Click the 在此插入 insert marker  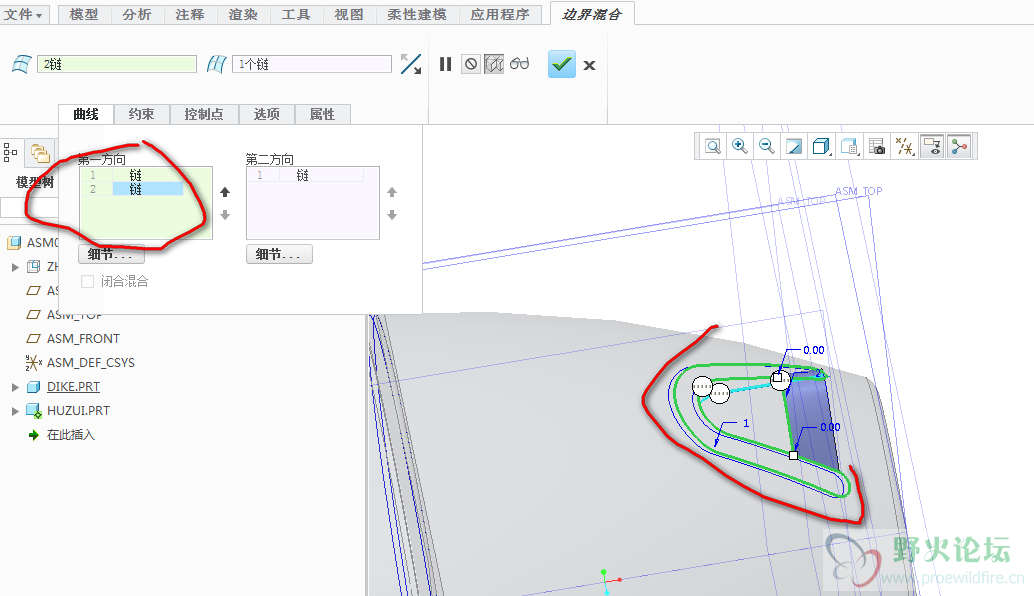tap(71, 435)
